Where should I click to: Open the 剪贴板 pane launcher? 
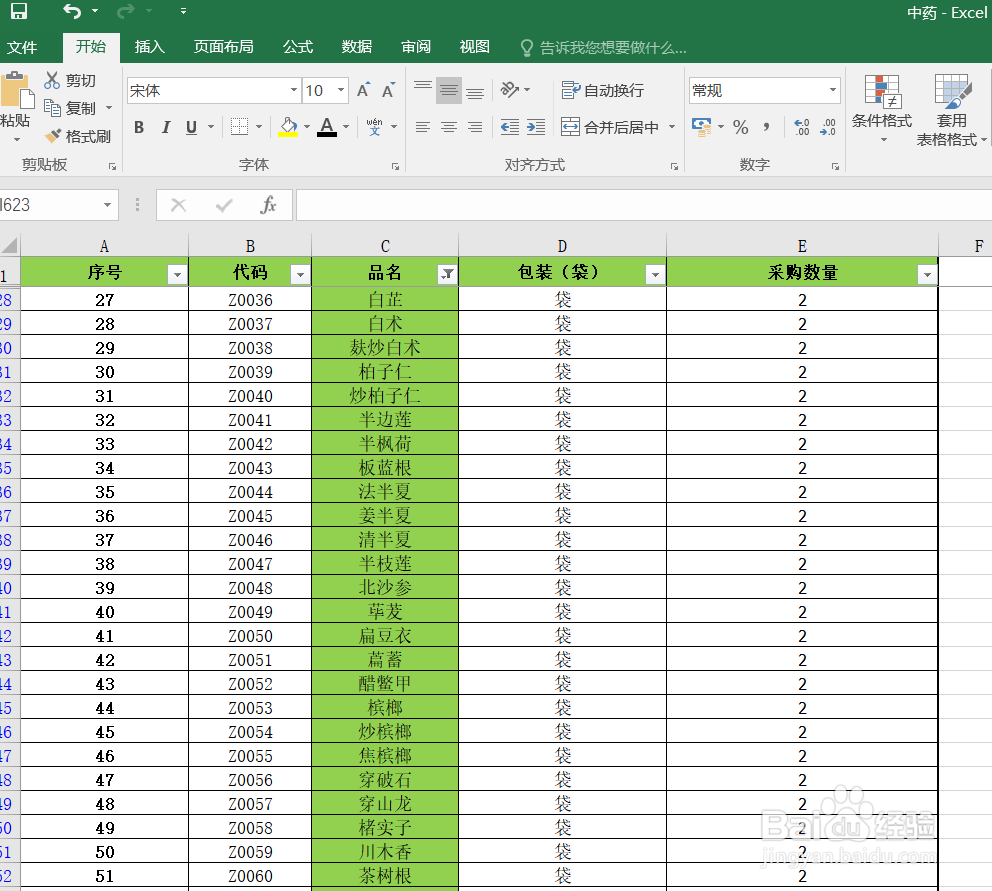[112, 166]
